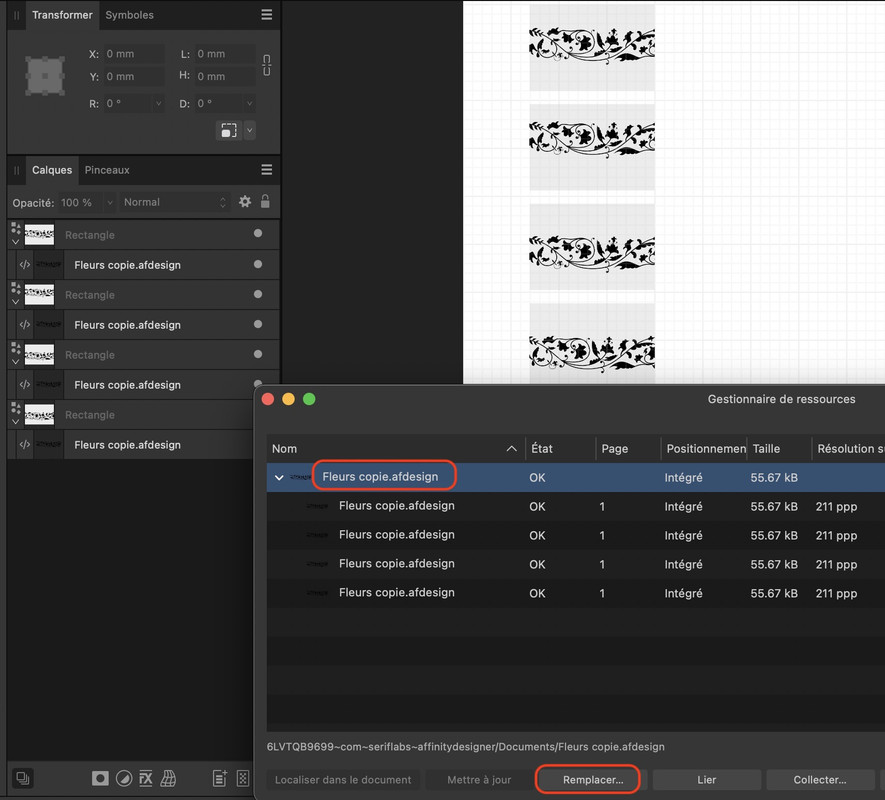Open the D shear dropdown arrow

249,103
